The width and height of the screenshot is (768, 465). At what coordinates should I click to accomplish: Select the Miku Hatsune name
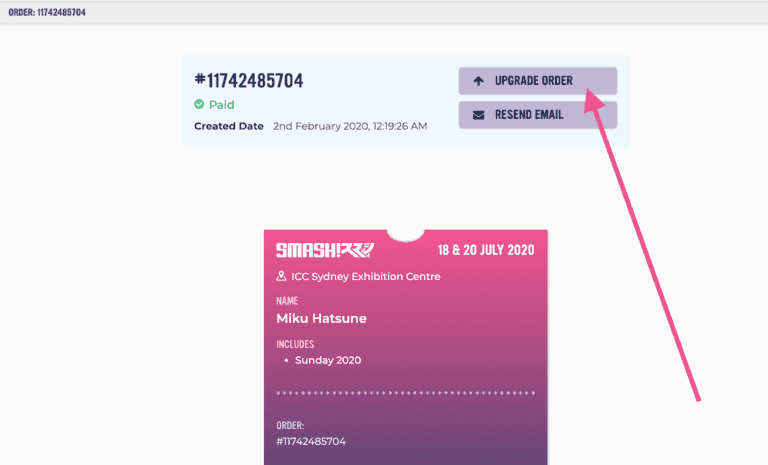(x=321, y=318)
